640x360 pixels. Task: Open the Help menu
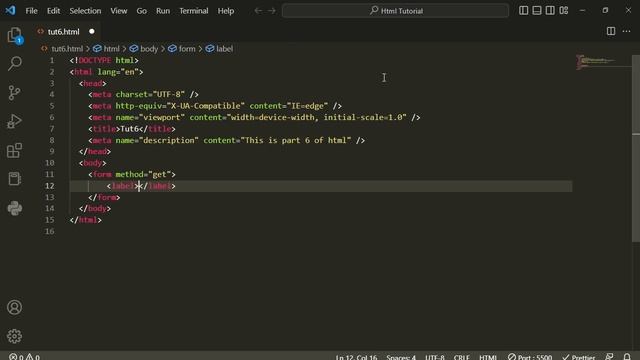click(x=226, y=11)
